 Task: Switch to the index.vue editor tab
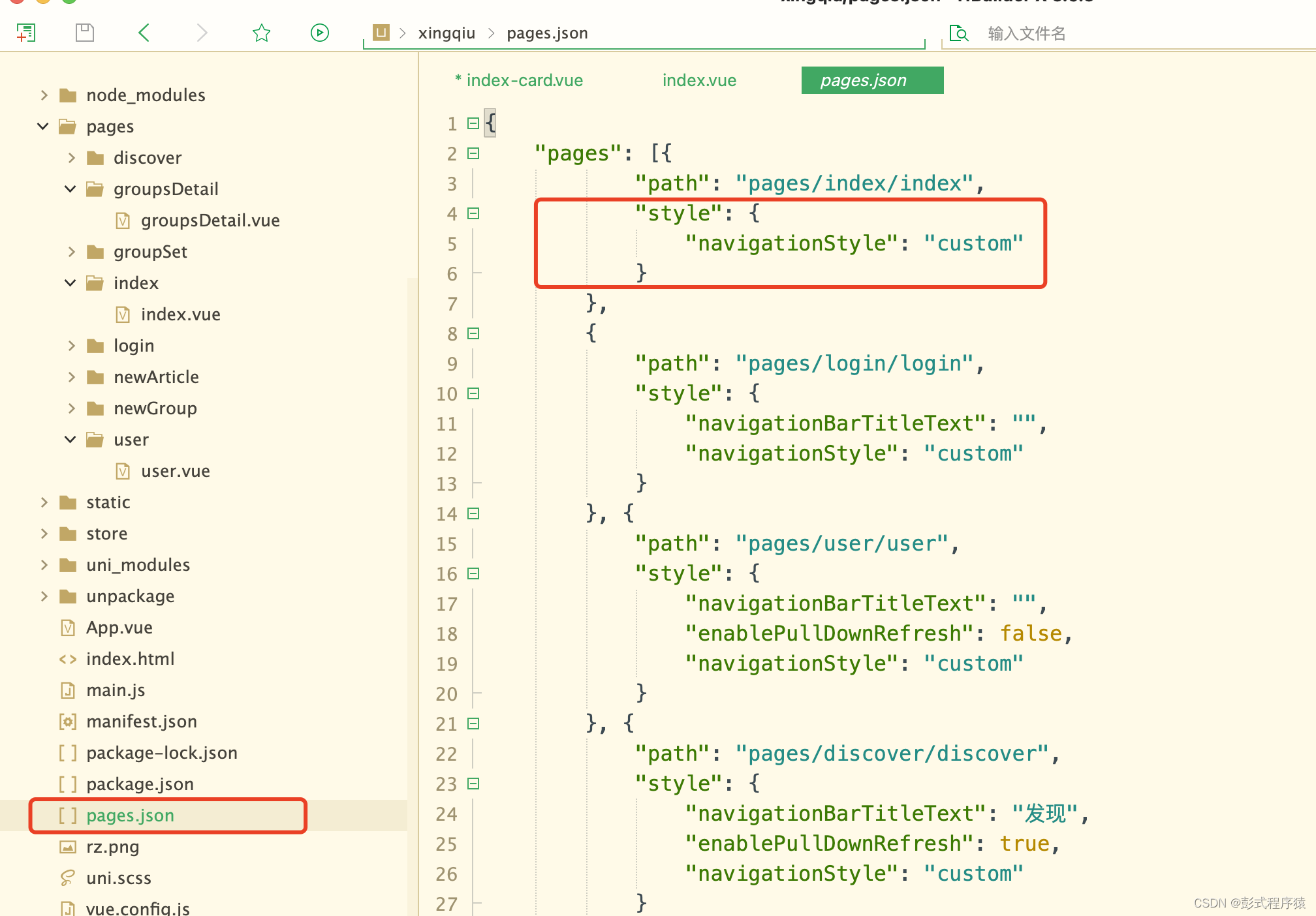[699, 80]
